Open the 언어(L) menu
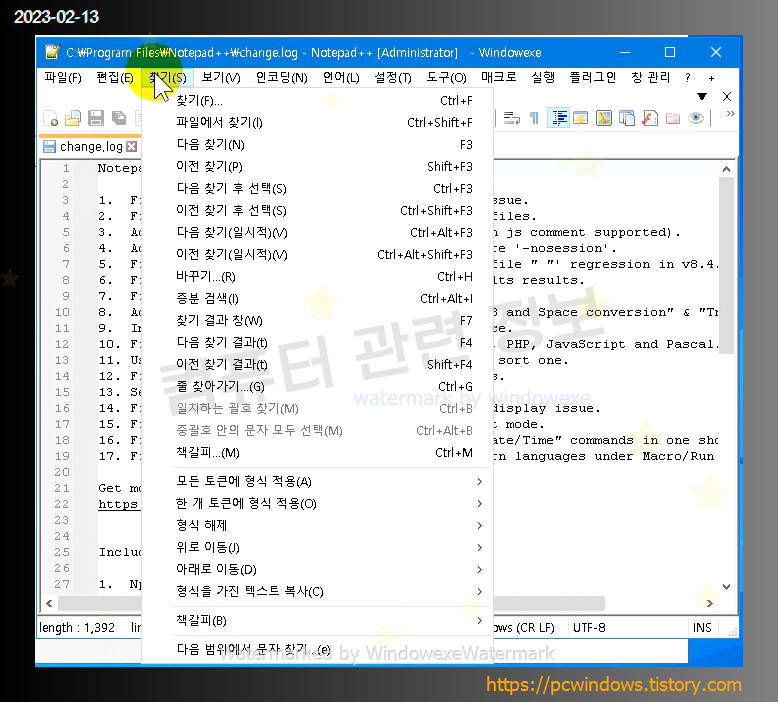This screenshot has height=702, width=778. pyautogui.click(x=341, y=77)
